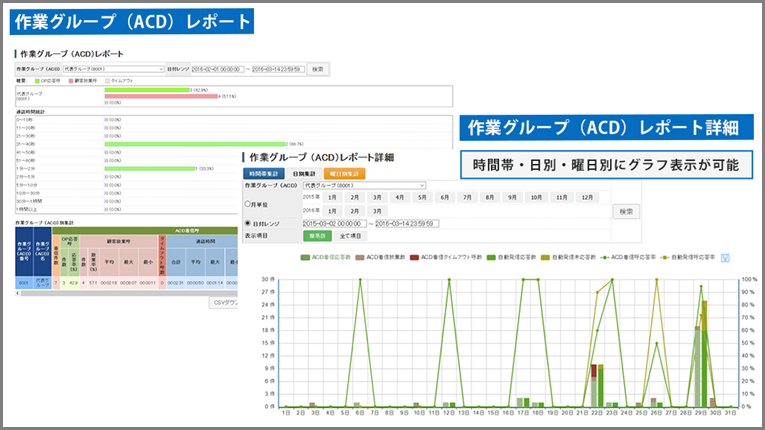Toggle ACD着信放棄数 legend marker
765x430 pixels.
click(x=361, y=257)
